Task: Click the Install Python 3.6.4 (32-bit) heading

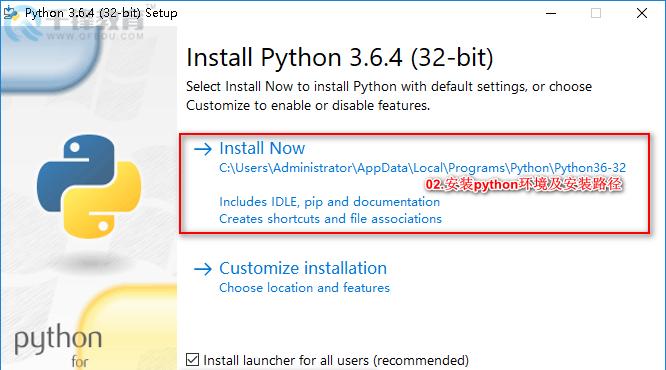Action: pos(340,58)
